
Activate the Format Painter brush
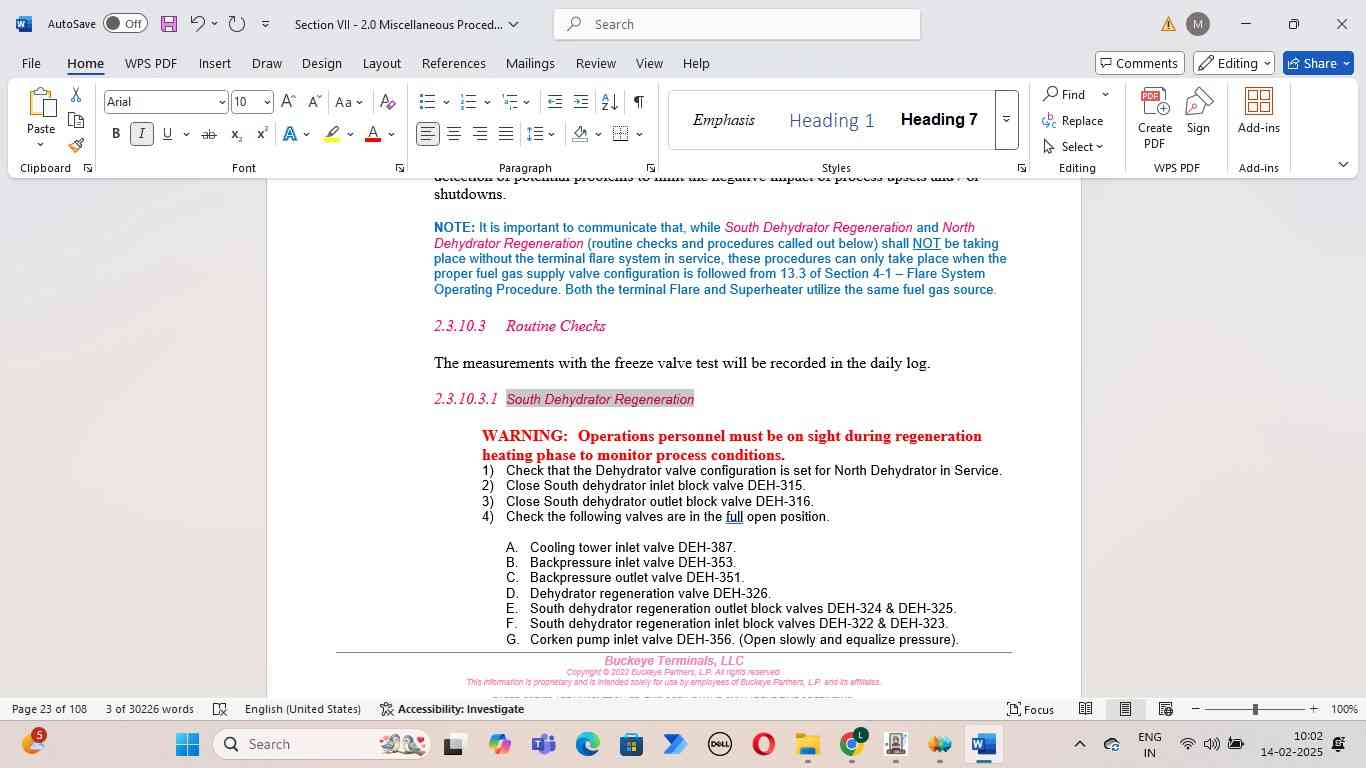coord(76,145)
